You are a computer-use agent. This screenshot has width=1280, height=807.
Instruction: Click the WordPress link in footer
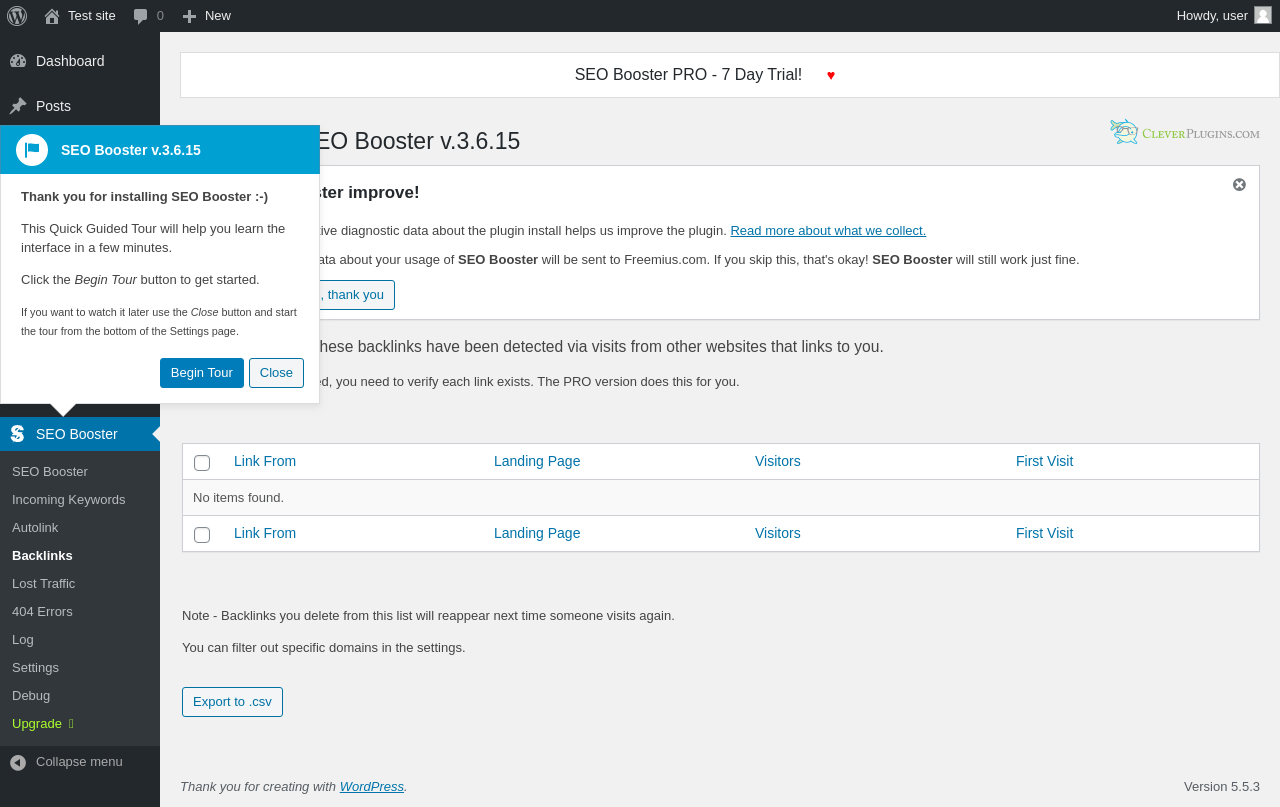click(372, 787)
